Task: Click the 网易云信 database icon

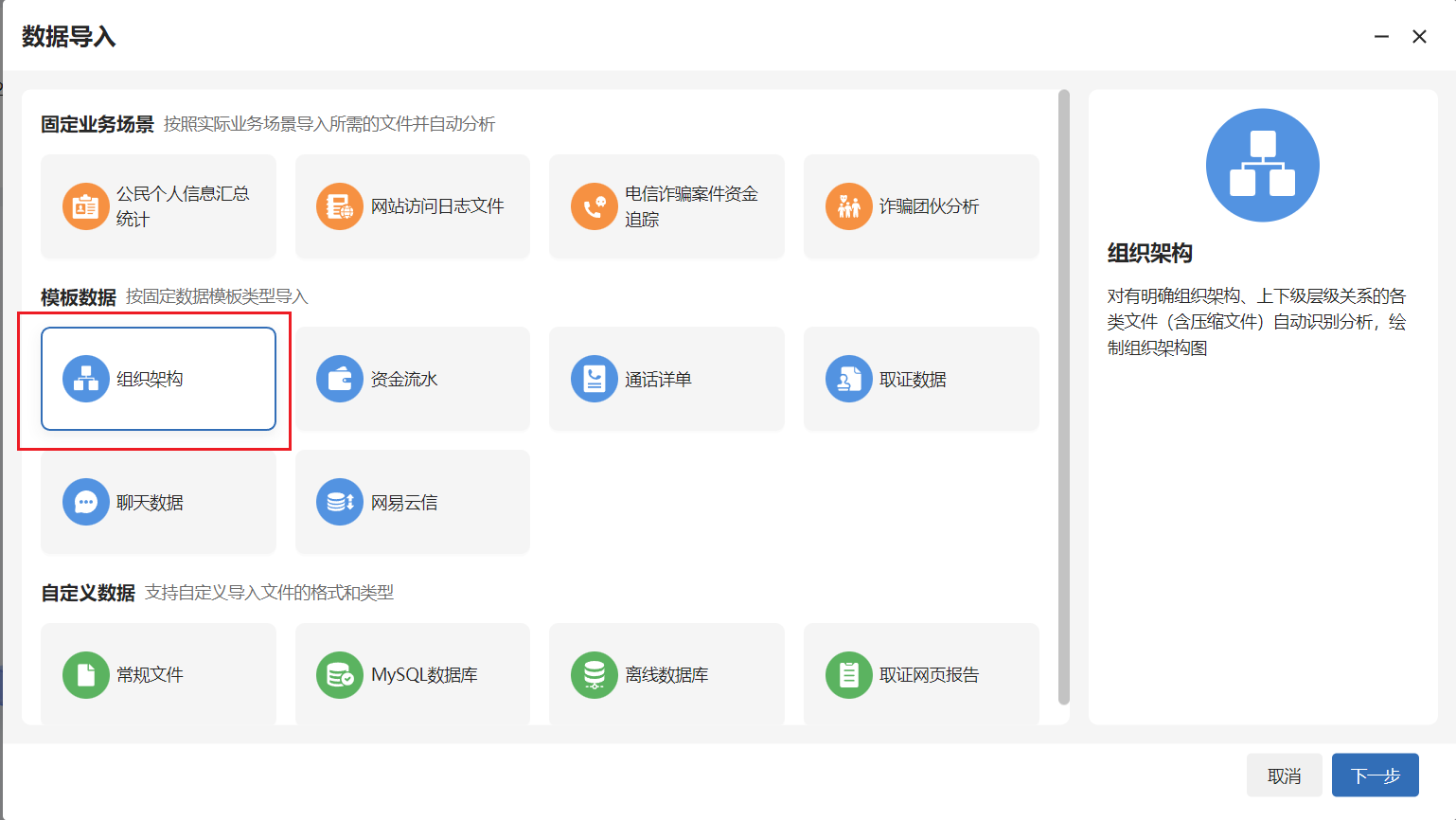Action: click(x=339, y=502)
